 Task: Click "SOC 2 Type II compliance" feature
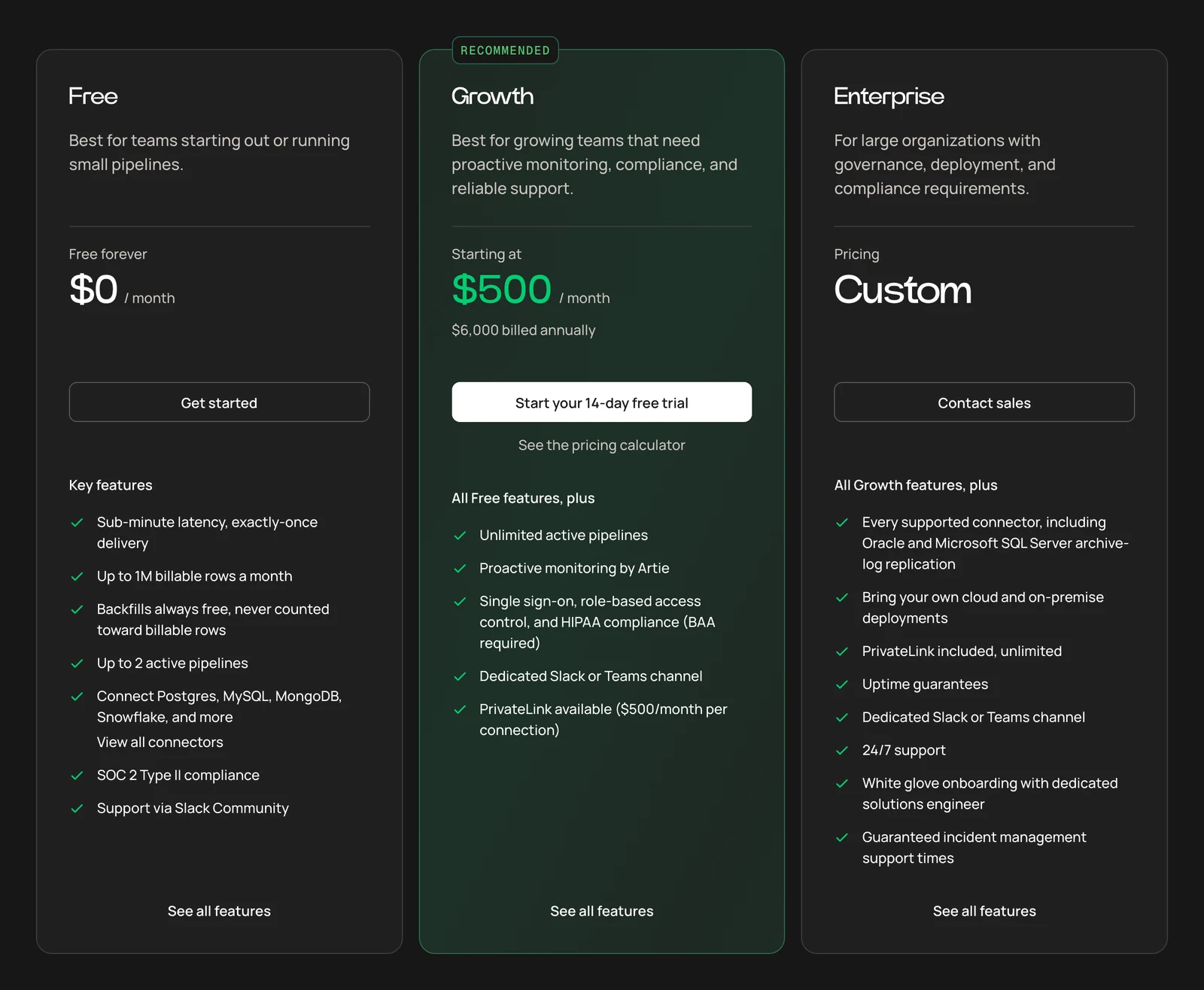click(x=178, y=776)
